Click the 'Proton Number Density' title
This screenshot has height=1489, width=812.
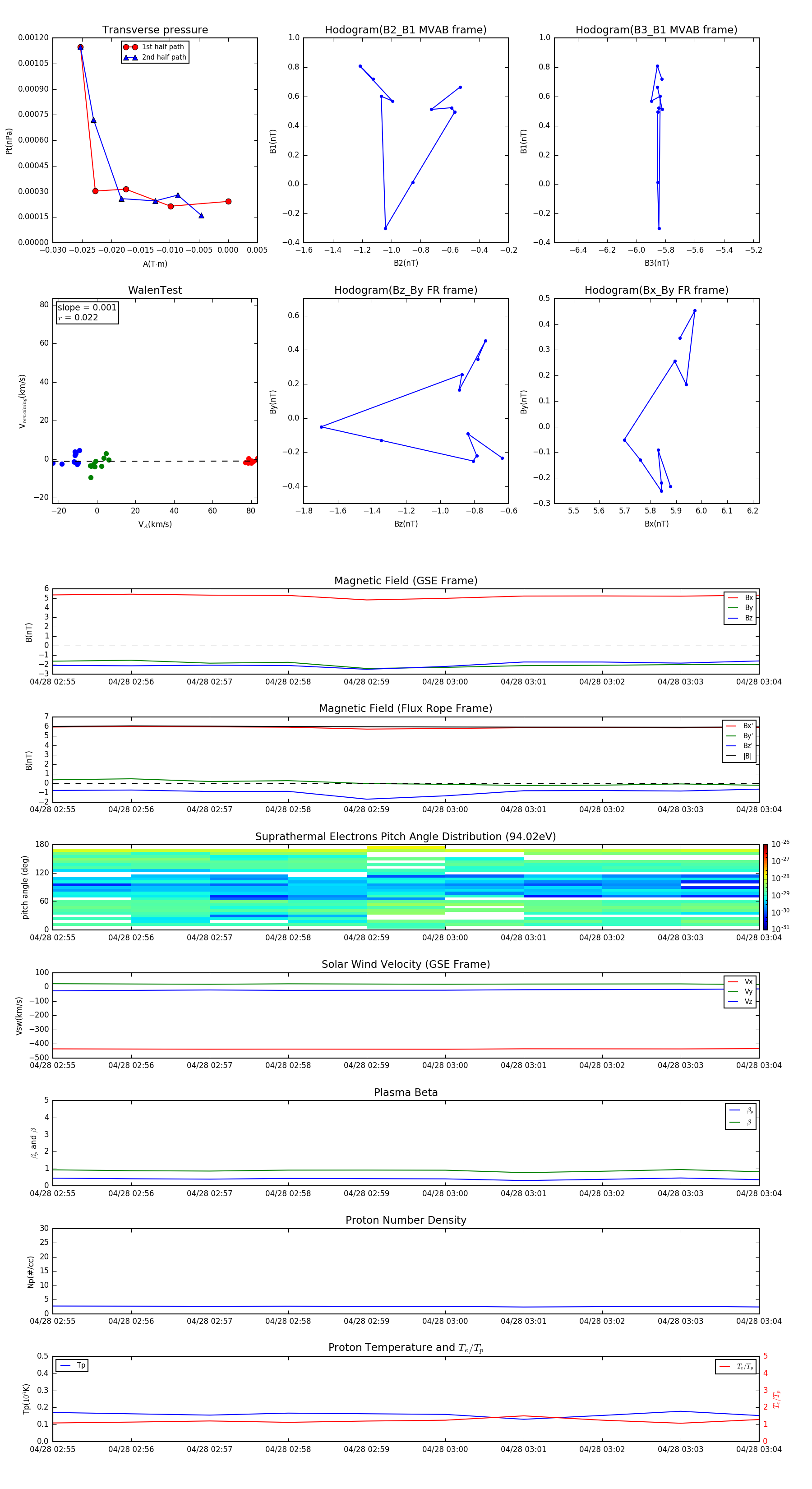(406, 1220)
